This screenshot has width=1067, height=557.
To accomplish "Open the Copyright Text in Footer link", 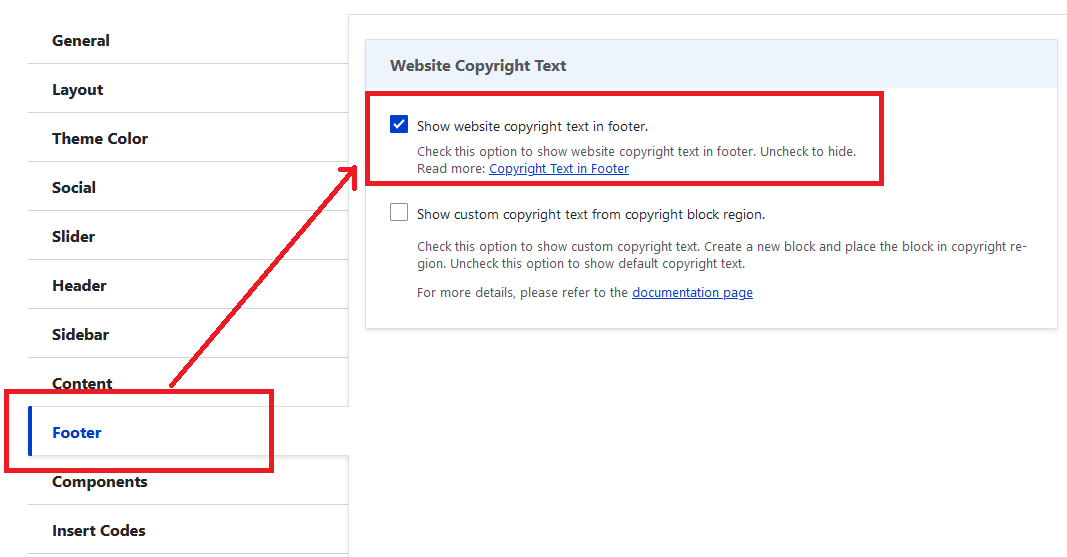I will pyautogui.click(x=559, y=169).
